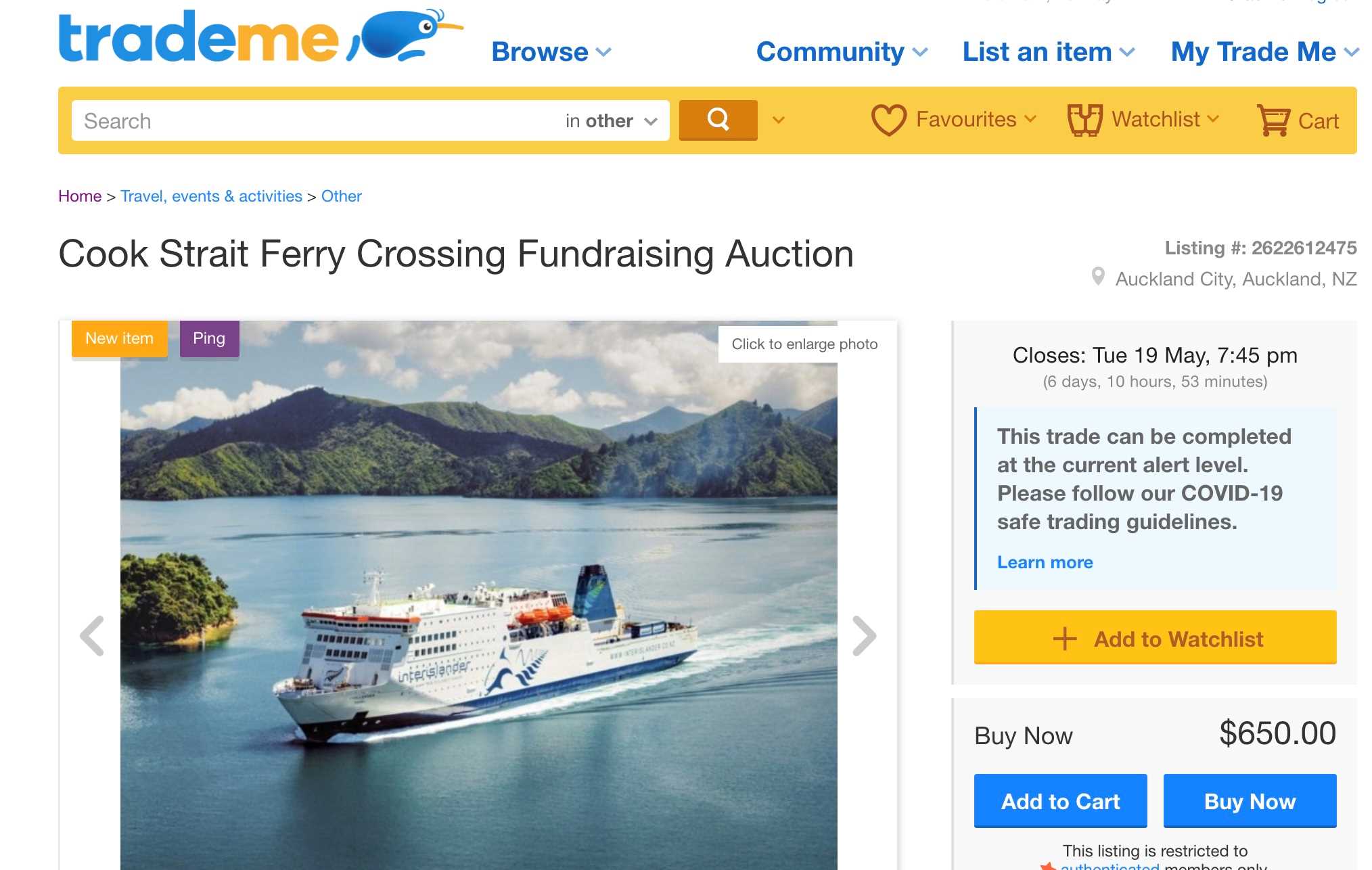1372x870 pixels.
Task: Advance to the next listing photo
Action: point(864,636)
